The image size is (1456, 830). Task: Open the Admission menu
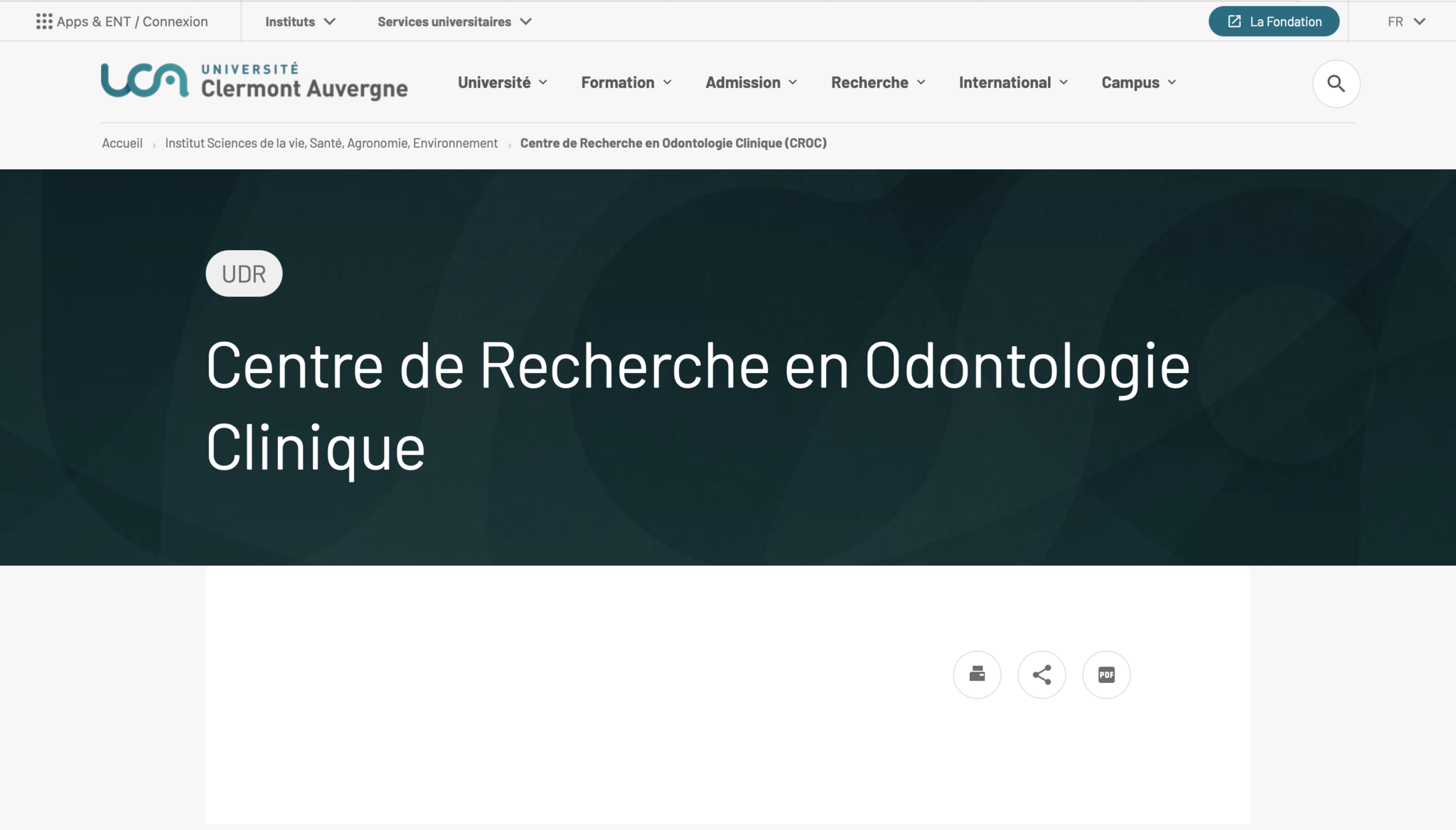point(751,82)
